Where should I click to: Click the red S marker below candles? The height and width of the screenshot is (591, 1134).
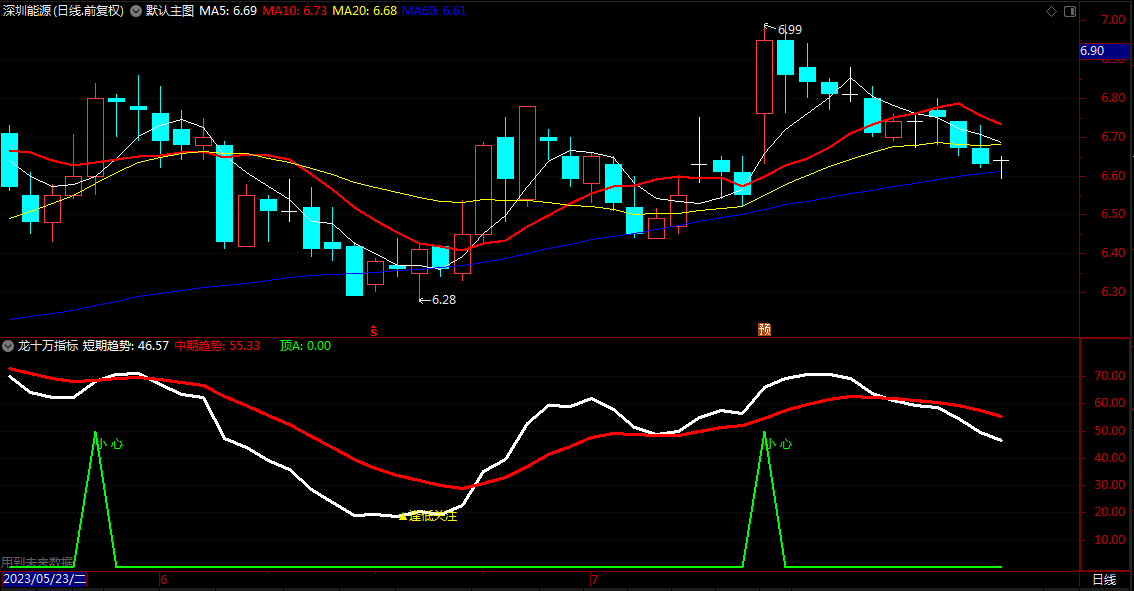pos(374,331)
